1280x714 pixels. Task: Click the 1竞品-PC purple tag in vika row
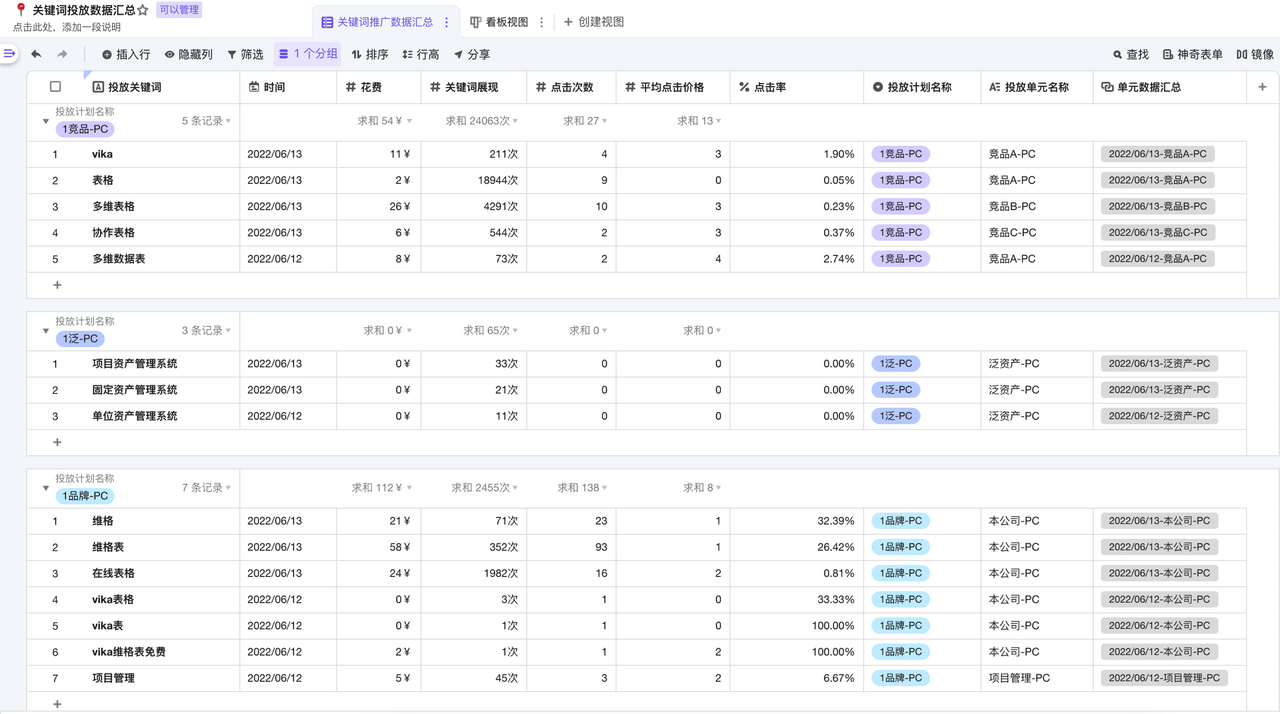[x=900, y=154]
